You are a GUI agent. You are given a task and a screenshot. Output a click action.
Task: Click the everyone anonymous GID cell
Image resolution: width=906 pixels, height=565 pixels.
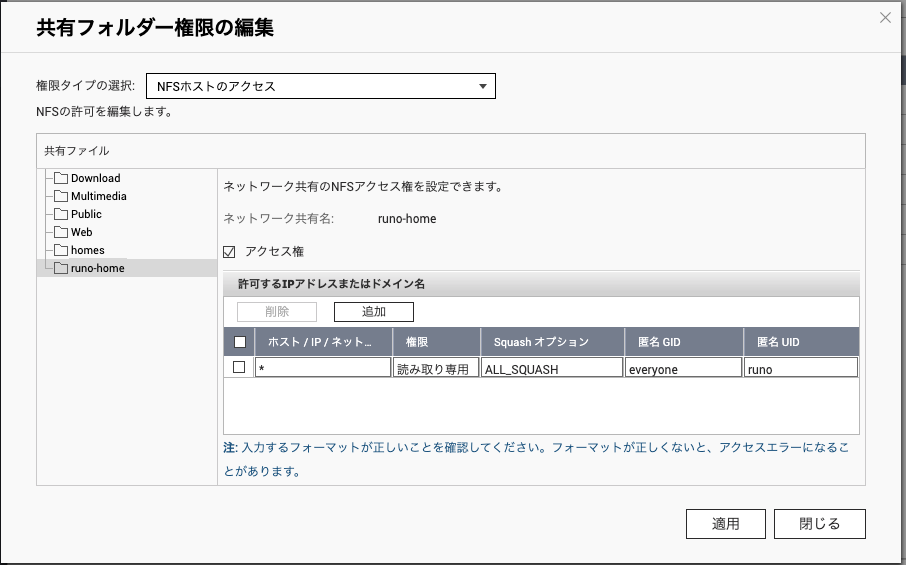(x=684, y=367)
